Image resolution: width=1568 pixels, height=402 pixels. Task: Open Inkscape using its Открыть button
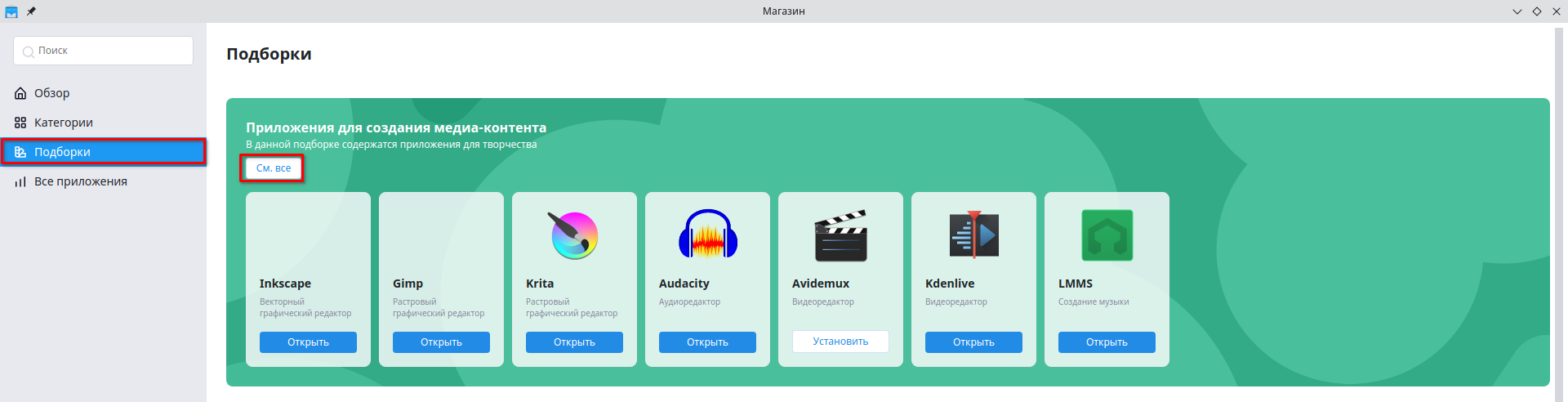(308, 342)
